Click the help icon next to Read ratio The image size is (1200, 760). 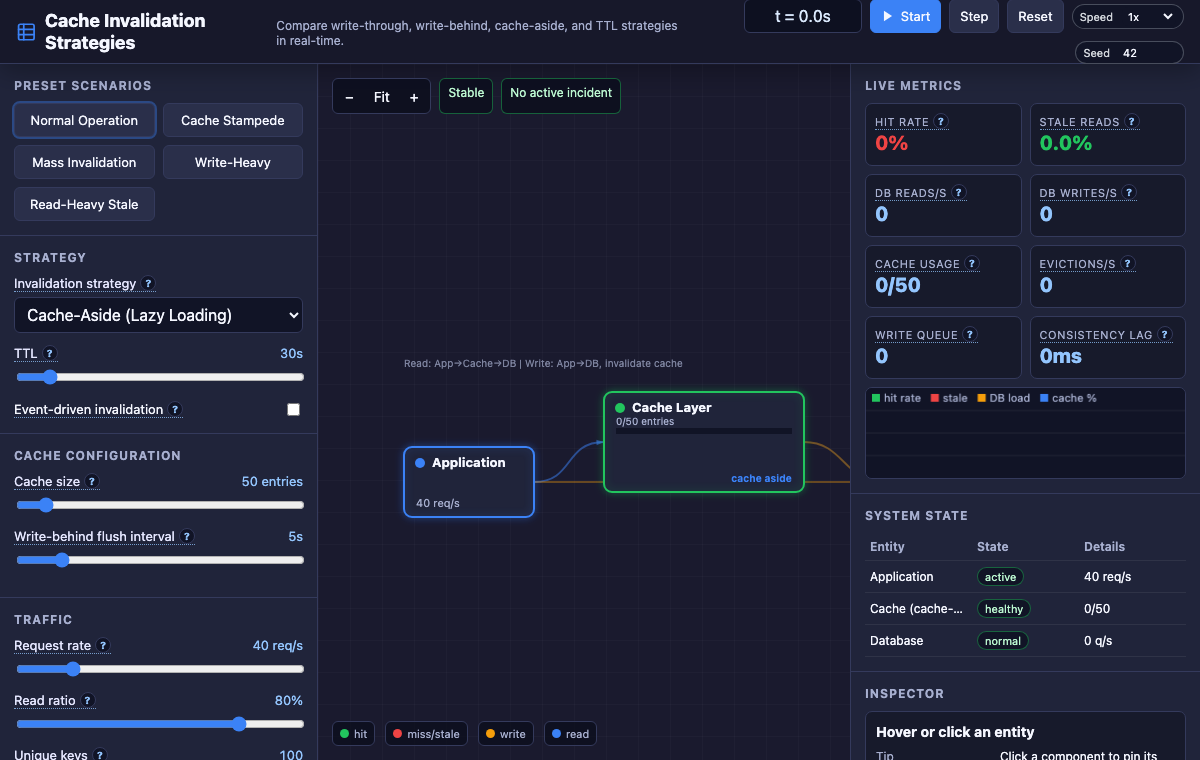(x=88, y=701)
